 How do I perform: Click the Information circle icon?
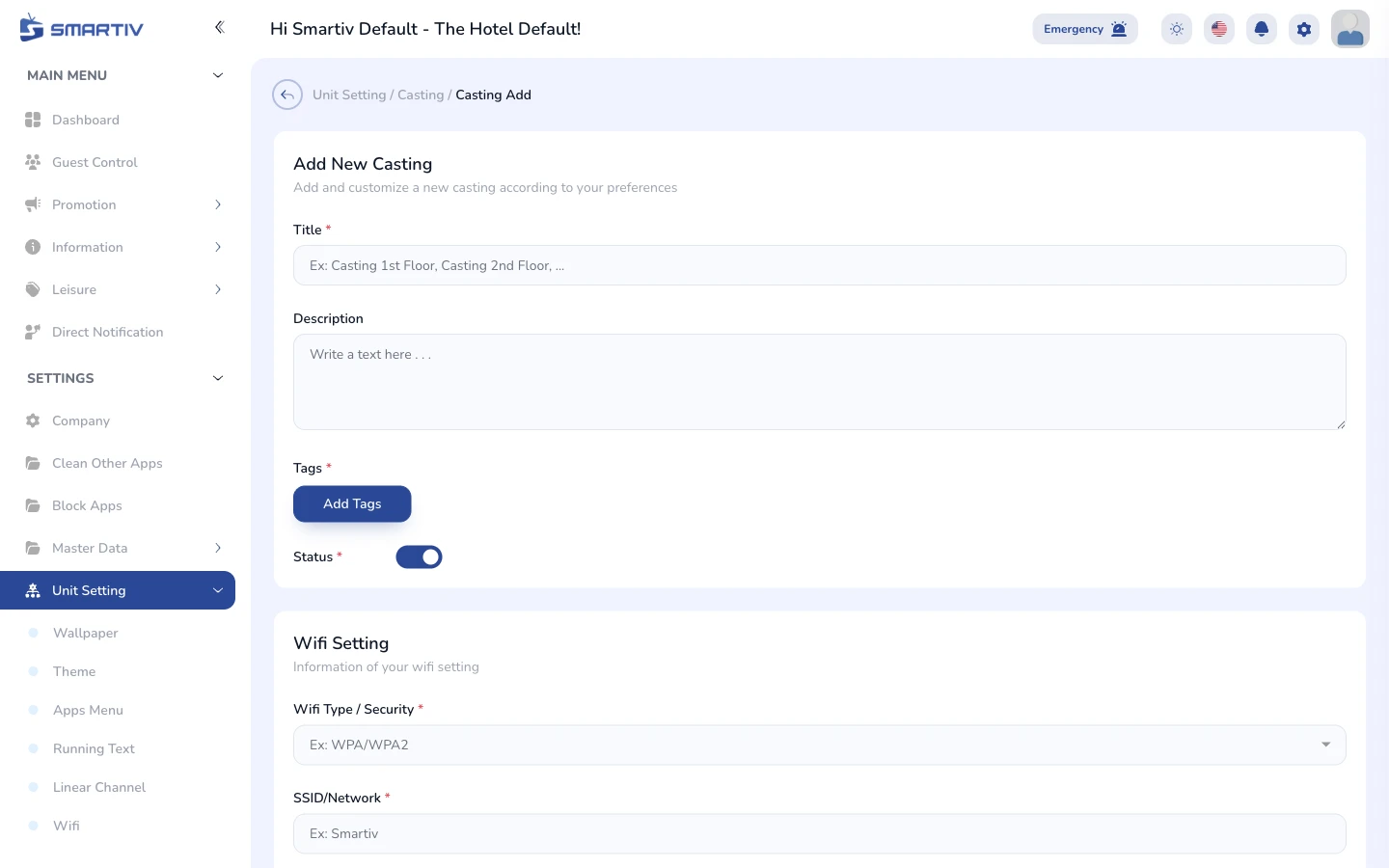click(33, 247)
